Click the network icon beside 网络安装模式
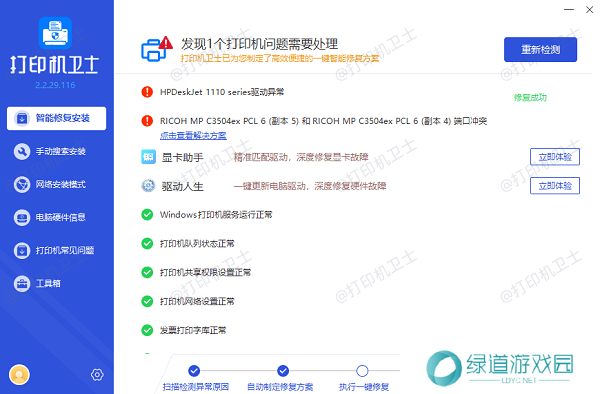This screenshot has height=394, width=600. [x=22, y=184]
